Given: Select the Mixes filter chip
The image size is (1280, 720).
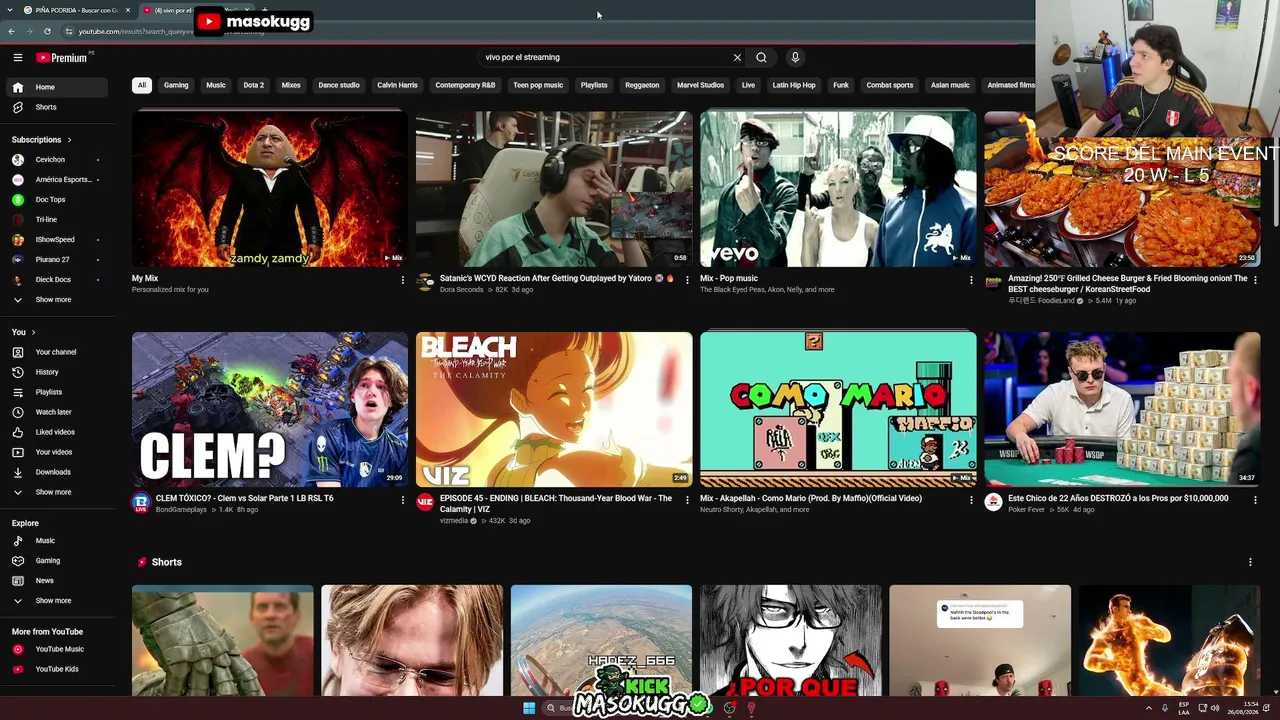Looking at the screenshot, I should click(x=291, y=85).
